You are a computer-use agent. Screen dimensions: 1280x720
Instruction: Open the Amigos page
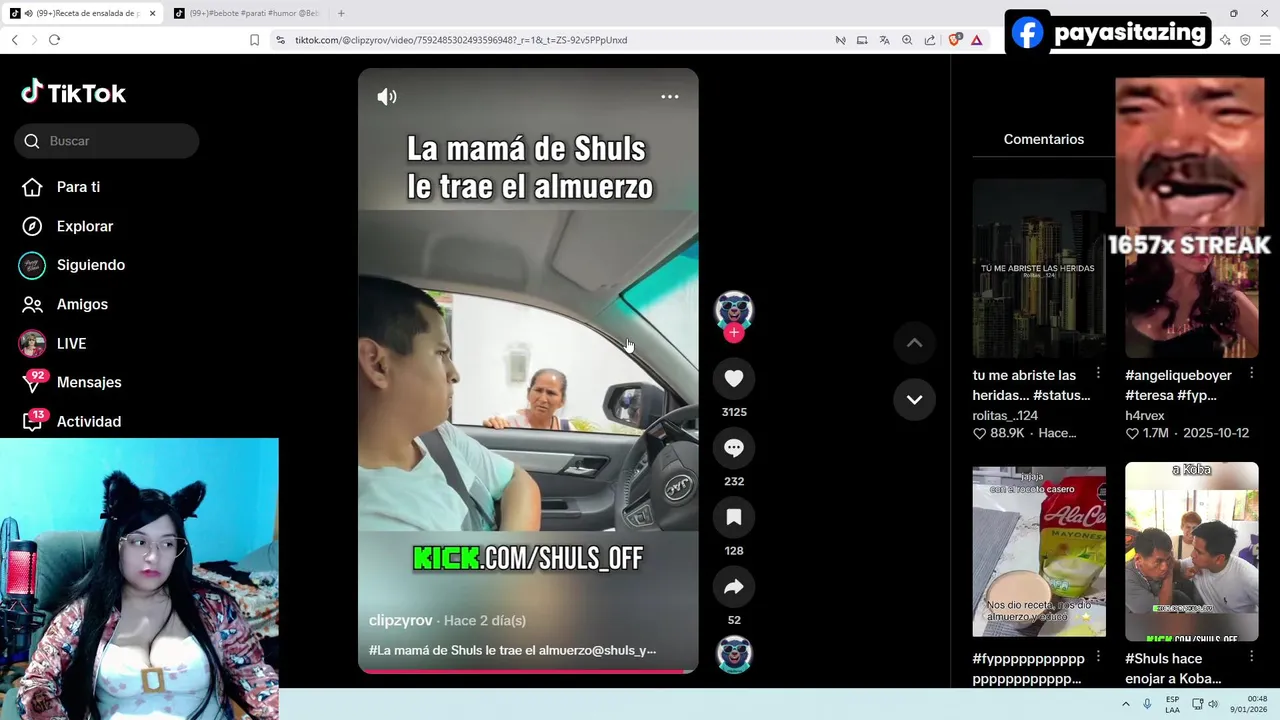coord(82,304)
